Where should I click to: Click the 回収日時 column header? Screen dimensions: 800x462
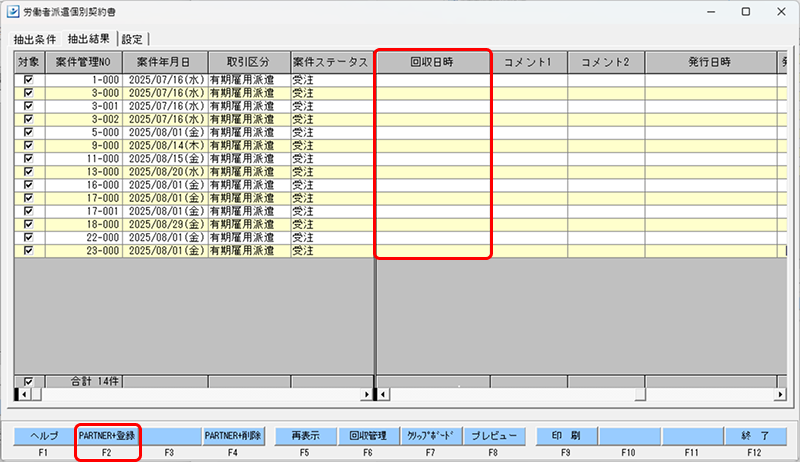tap(433, 62)
